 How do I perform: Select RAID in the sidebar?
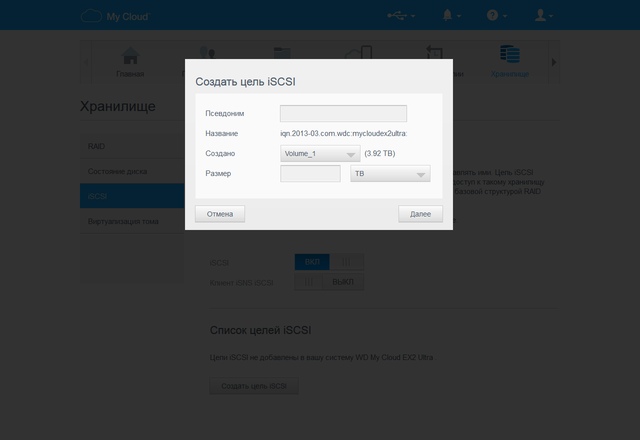[x=132, y=146]
